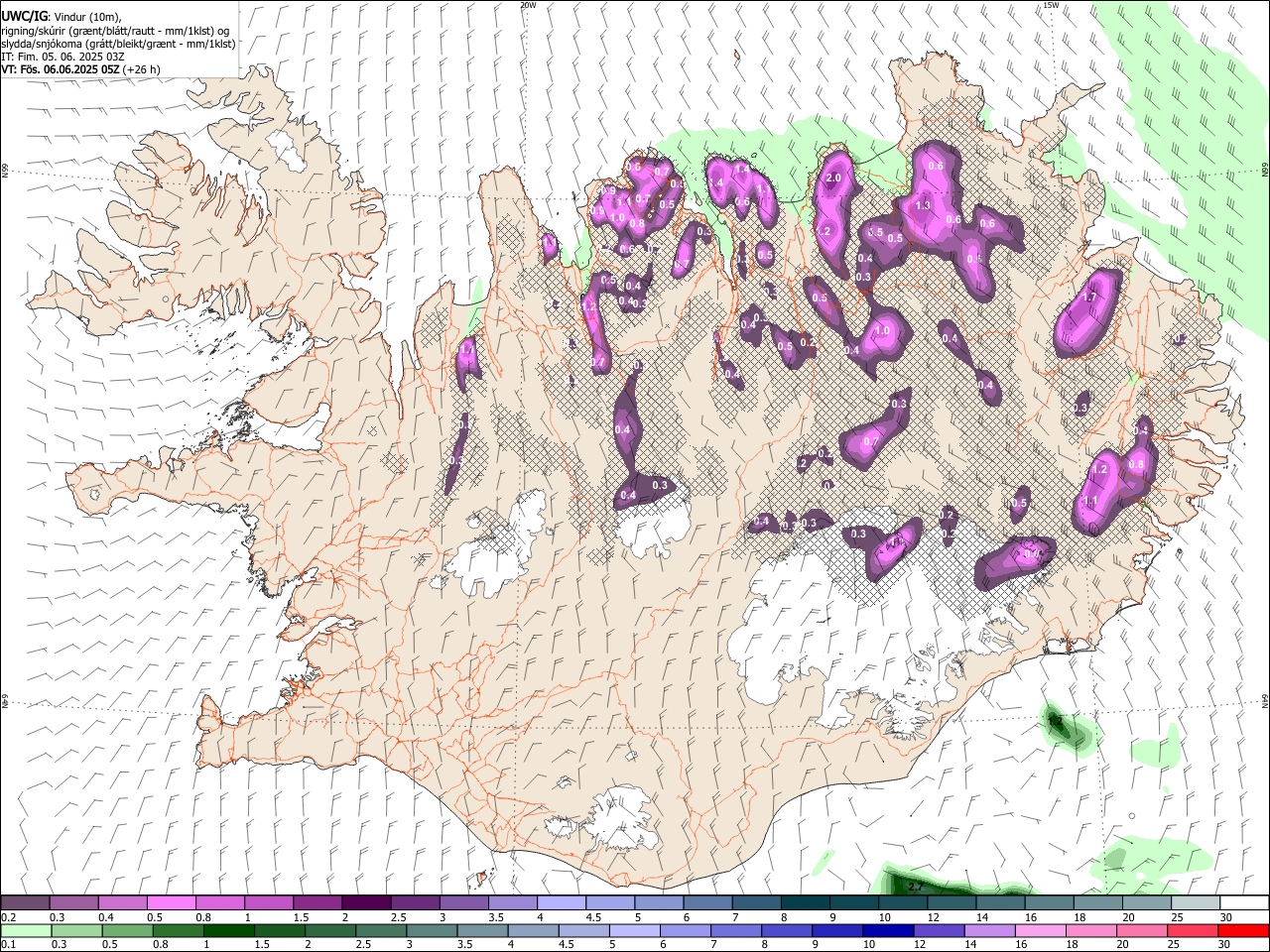Click the palest green lower swatch from 0.1 to 0.3

tap(27, 930)
